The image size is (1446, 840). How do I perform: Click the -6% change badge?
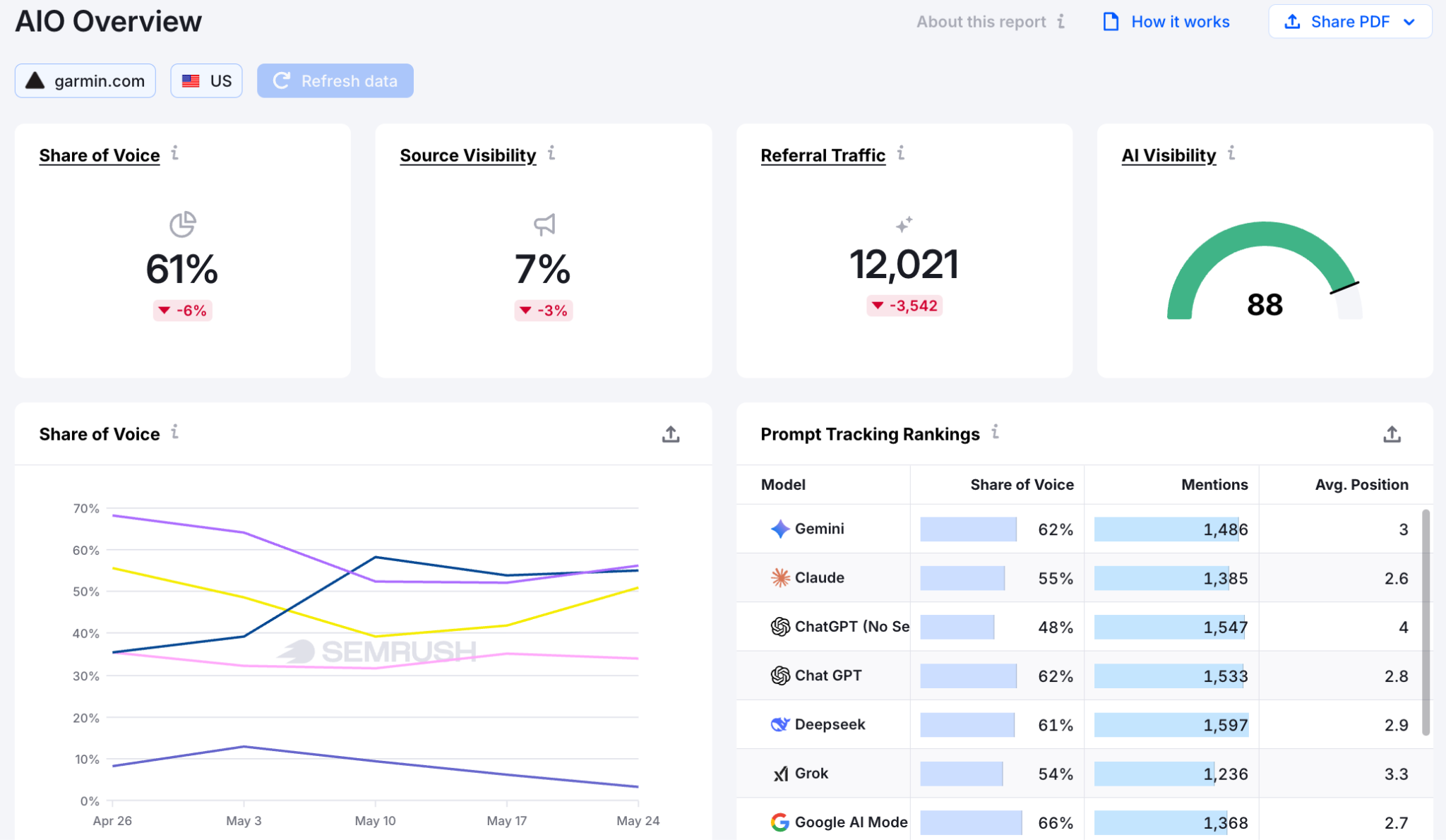click(x=183, y=311)
